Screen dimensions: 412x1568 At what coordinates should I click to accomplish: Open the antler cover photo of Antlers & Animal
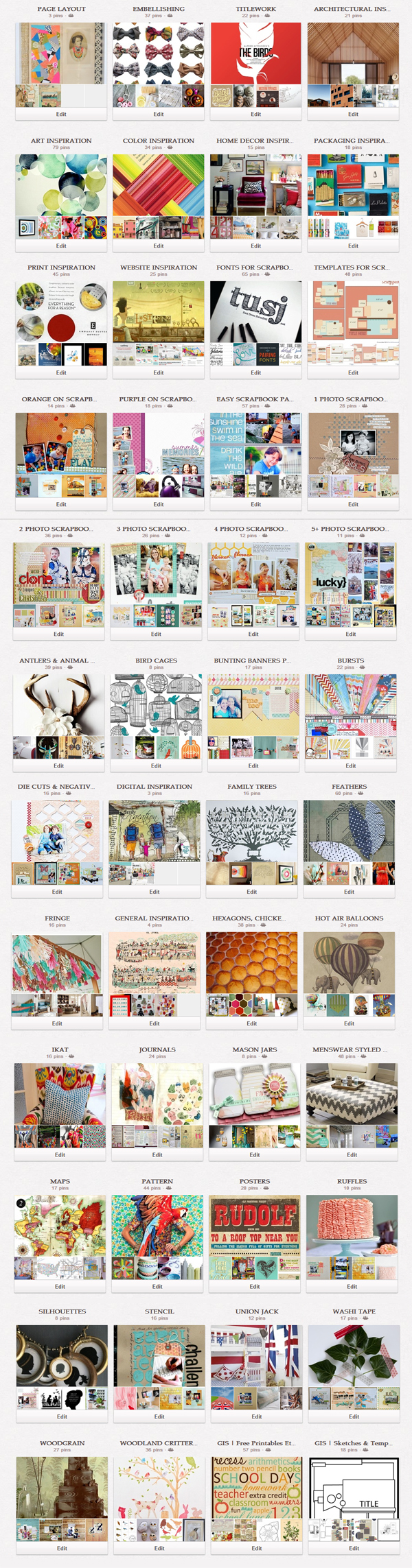point(58,705)
